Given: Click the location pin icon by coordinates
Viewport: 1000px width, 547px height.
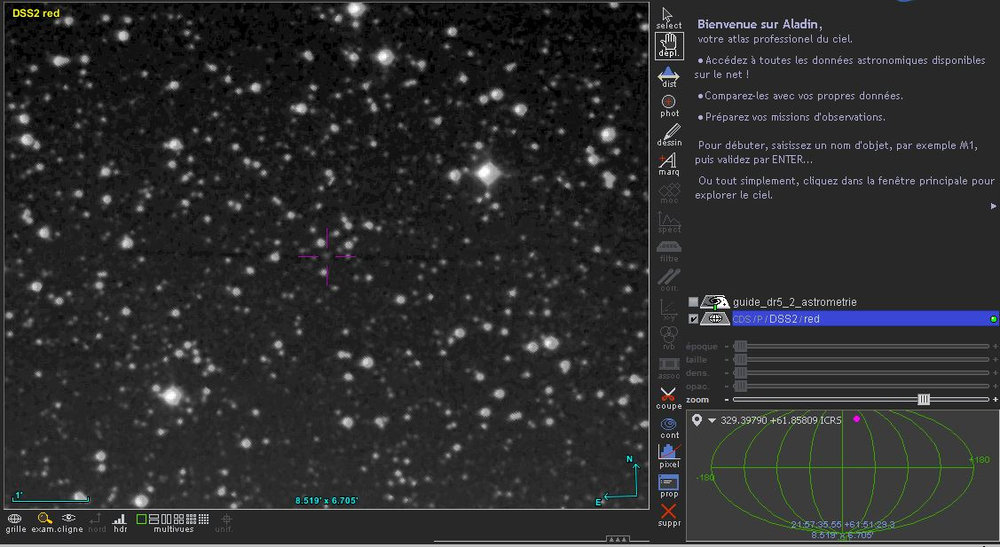Looking at the screenshot, I should (x=697, y=420).
